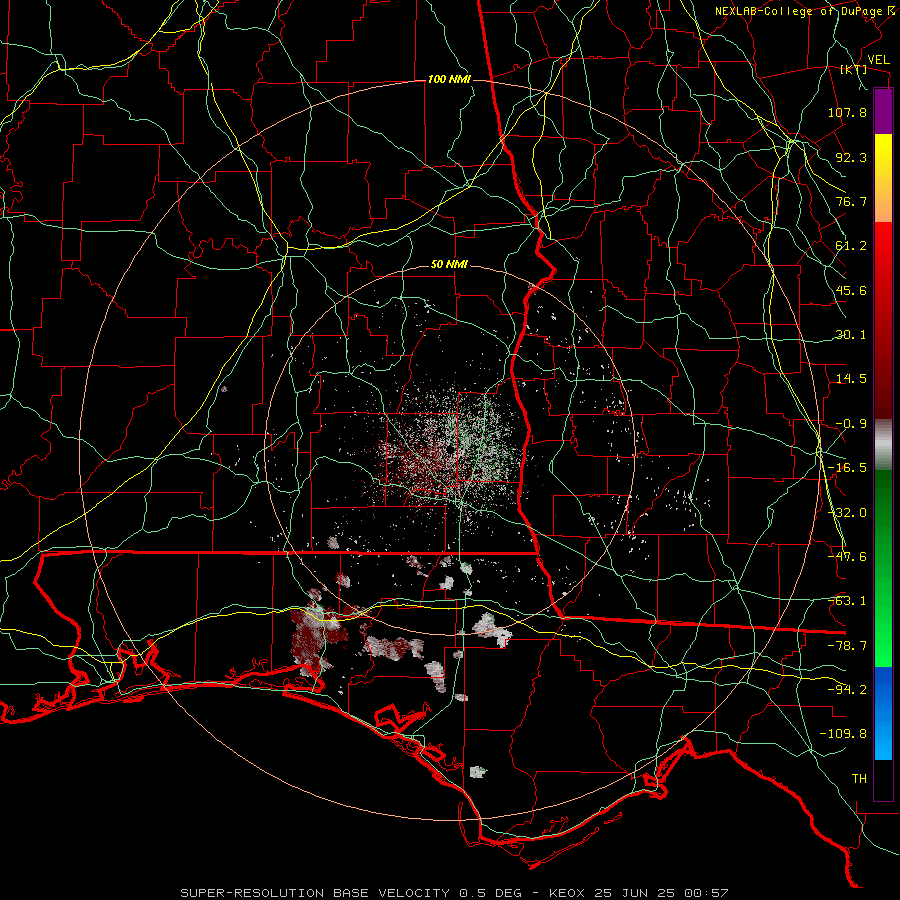900x900 pixels.
Task: Click the yellow-orange segment of the color bar
Action: tap(883, 178)
